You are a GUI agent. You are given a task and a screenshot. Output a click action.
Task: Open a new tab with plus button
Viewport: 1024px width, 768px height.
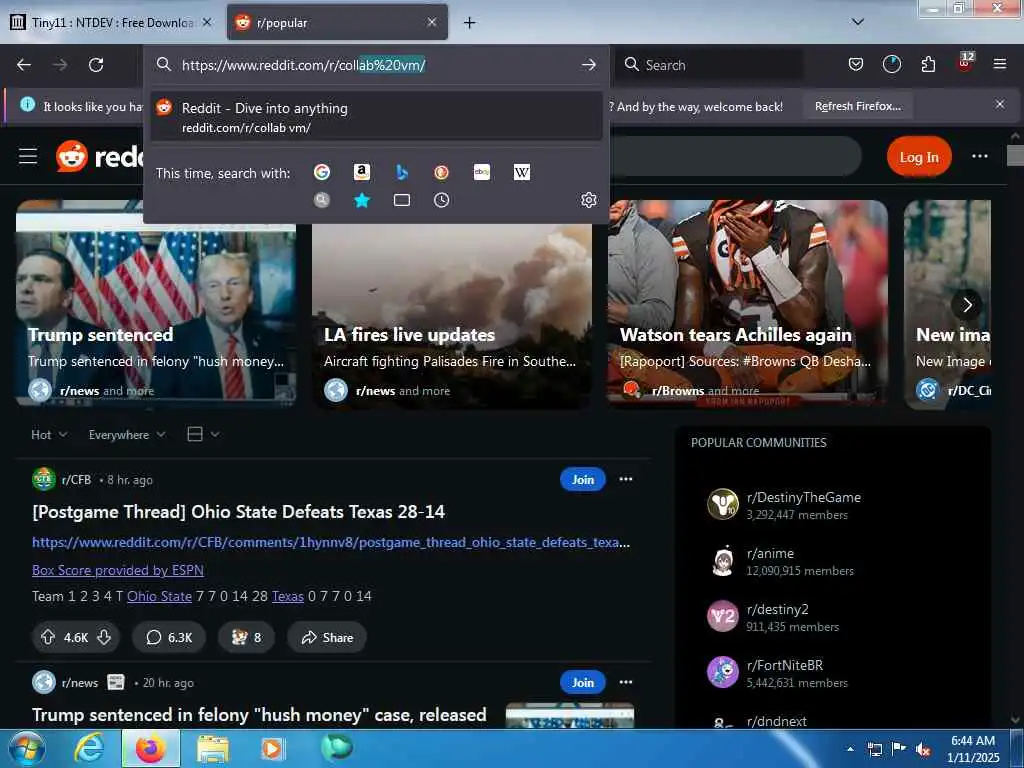pyautogui.click(x=469, y=23)
